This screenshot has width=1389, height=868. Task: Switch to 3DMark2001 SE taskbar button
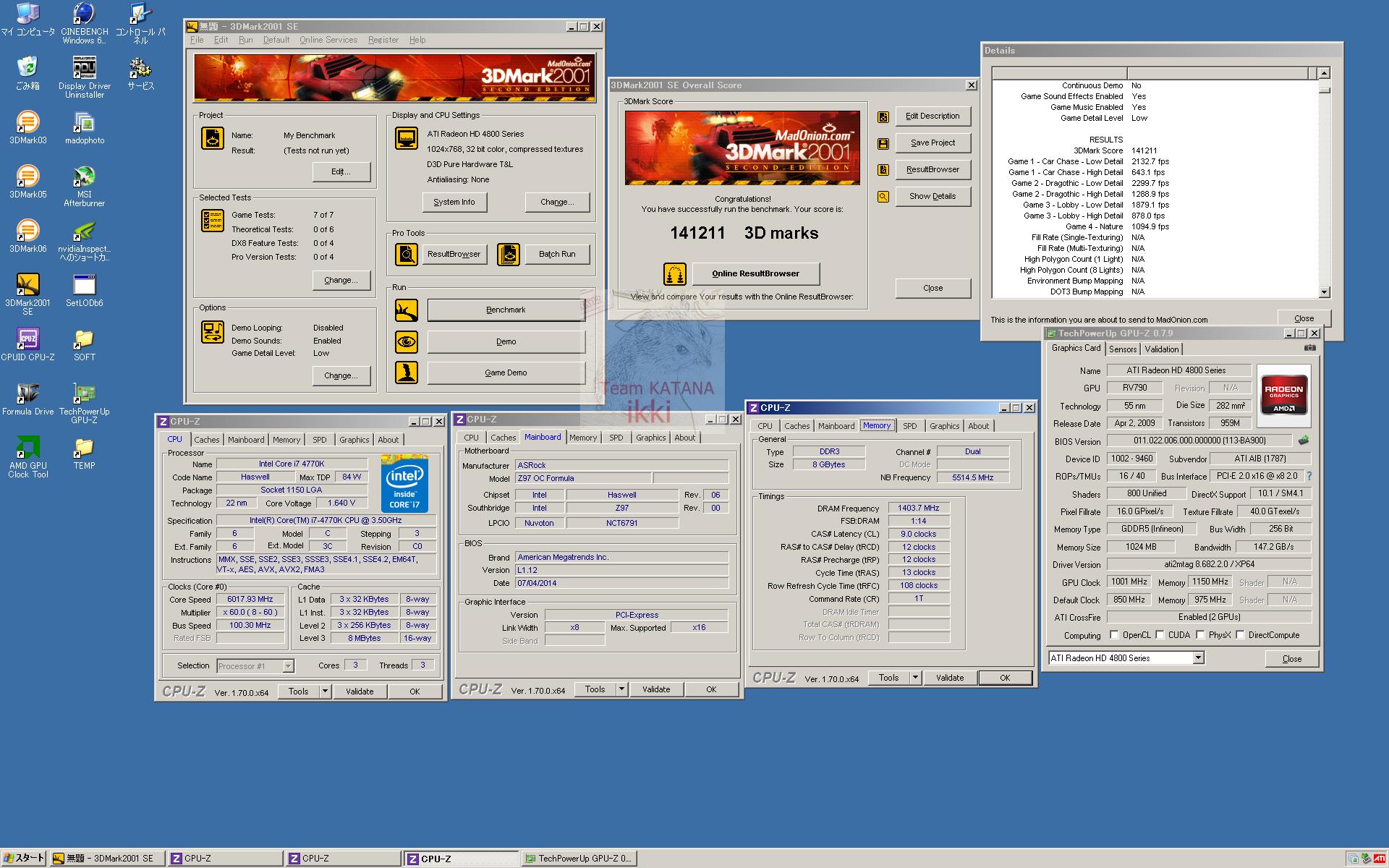106,859
